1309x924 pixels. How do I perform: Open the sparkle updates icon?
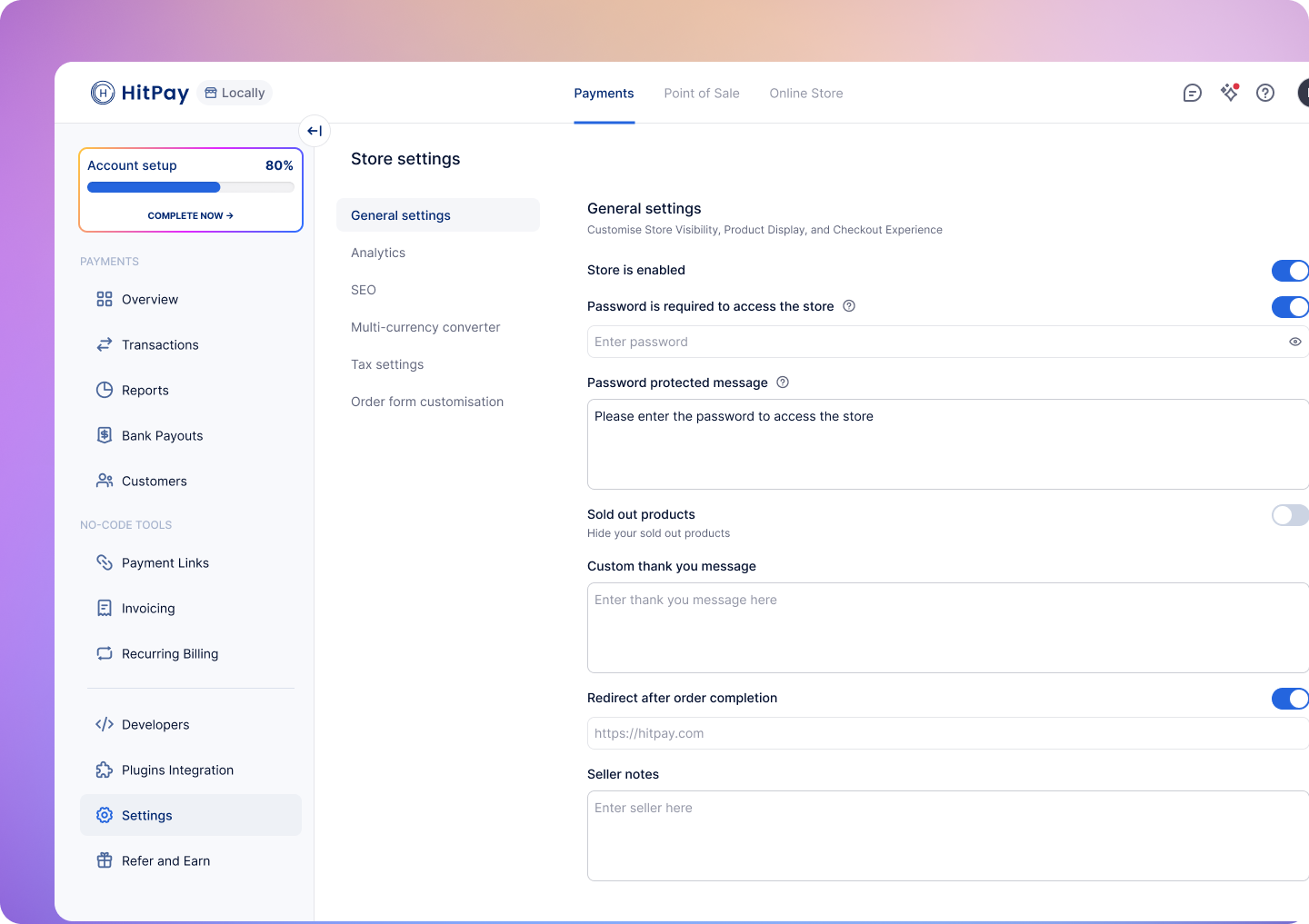point(1230,93)
